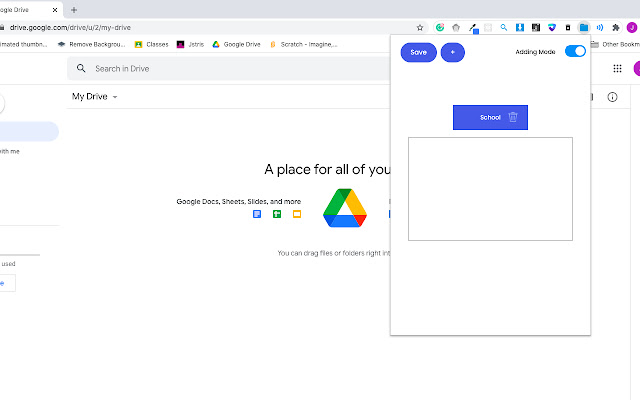This screenshot has width=640, height=400.
Task: Expand the My Drive dropdown
Action: pos(95,97)
